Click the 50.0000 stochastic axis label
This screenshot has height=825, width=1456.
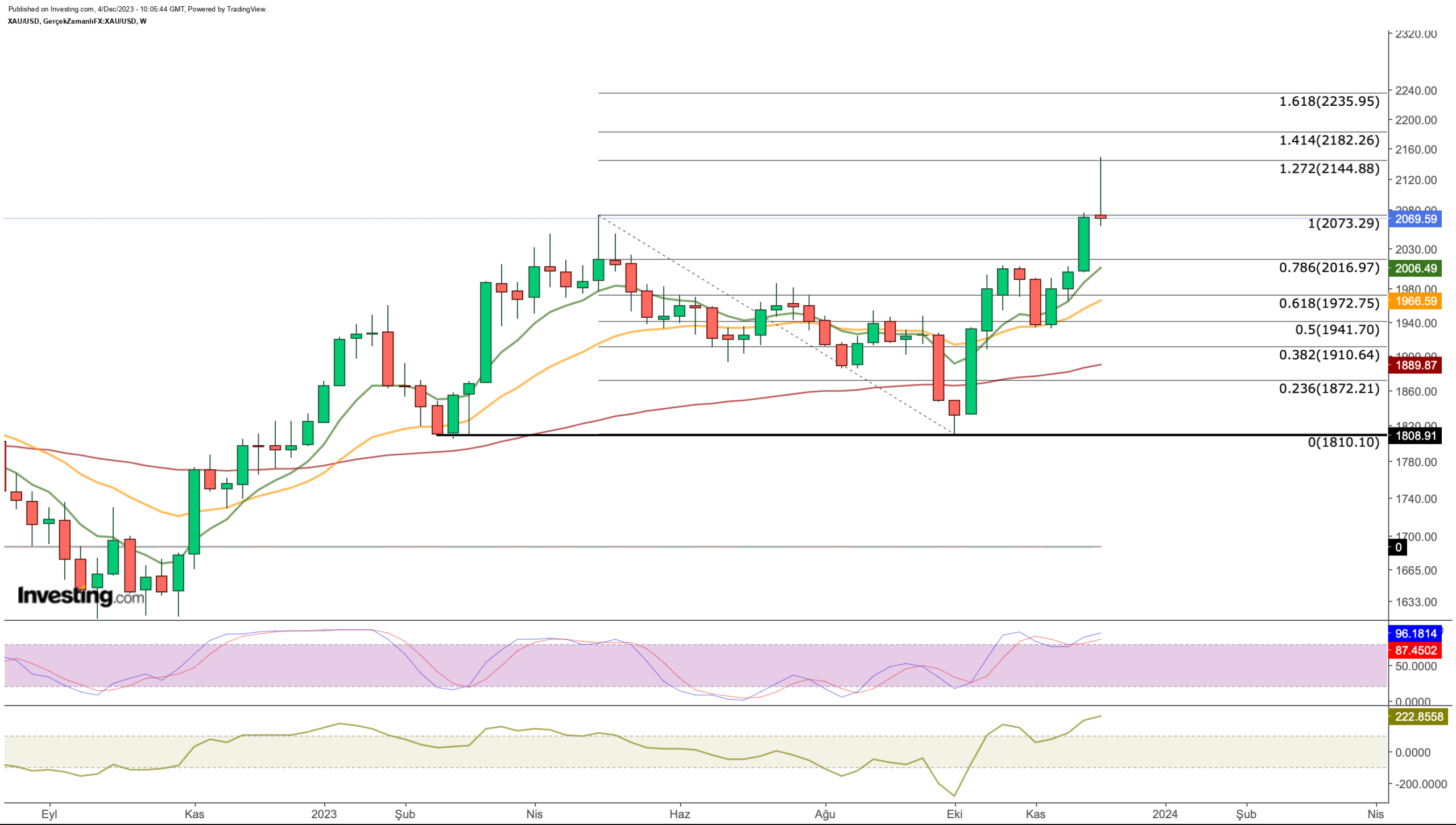(x=1416, y=666)
